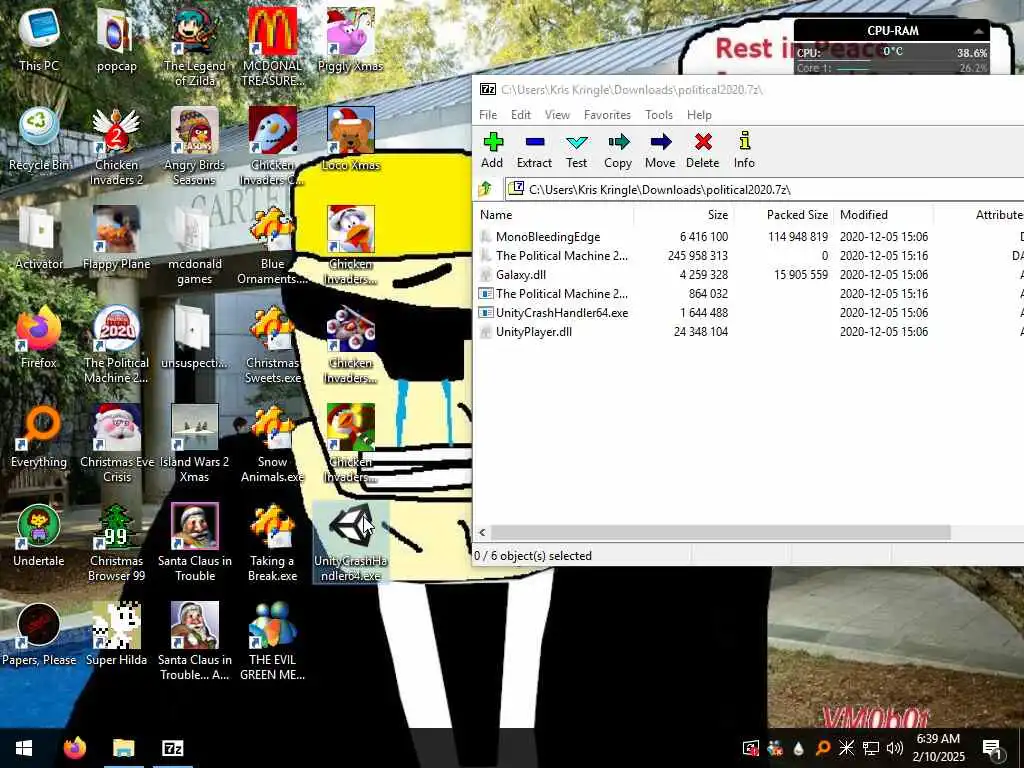Open File Explorer from the taskbar

[x=123, y=748]
